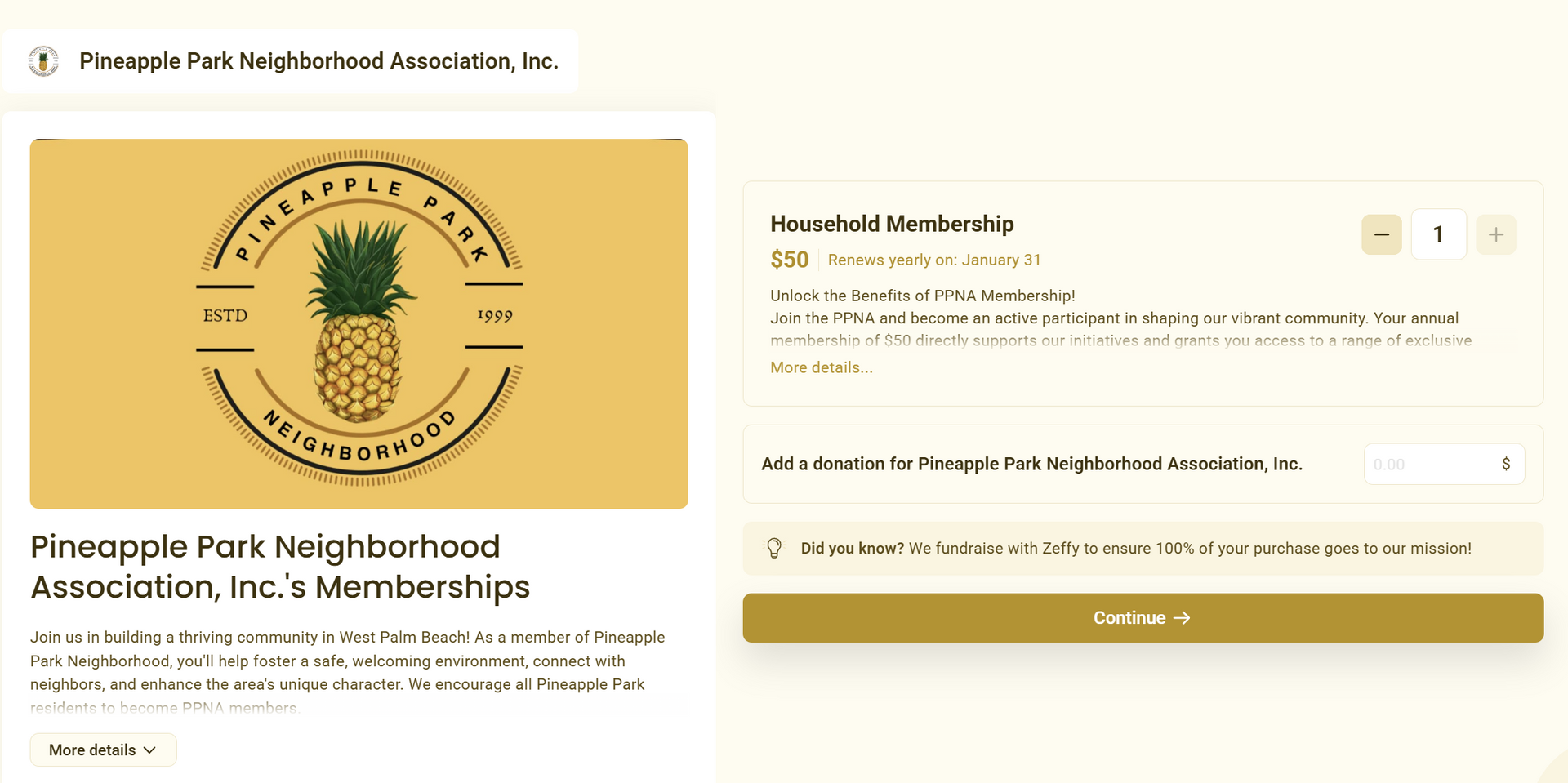The image size is (1568, 783).
Task: Click the arrow icon on Continue button
Action: pyautogui.click(x=1182, y=618)
